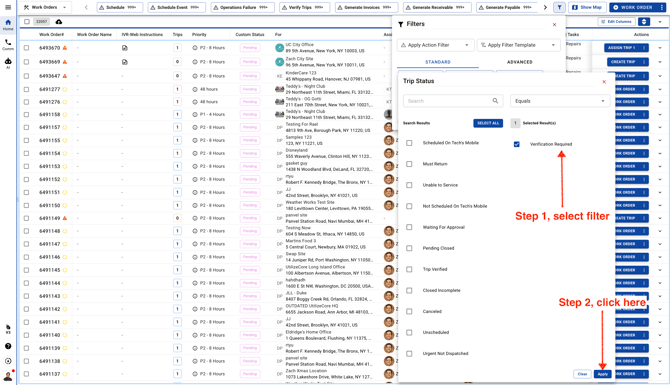Click the status circle beside 6491277
This screenshot has height=385, width=670.
pyautogui.click(x=65, y=89)
